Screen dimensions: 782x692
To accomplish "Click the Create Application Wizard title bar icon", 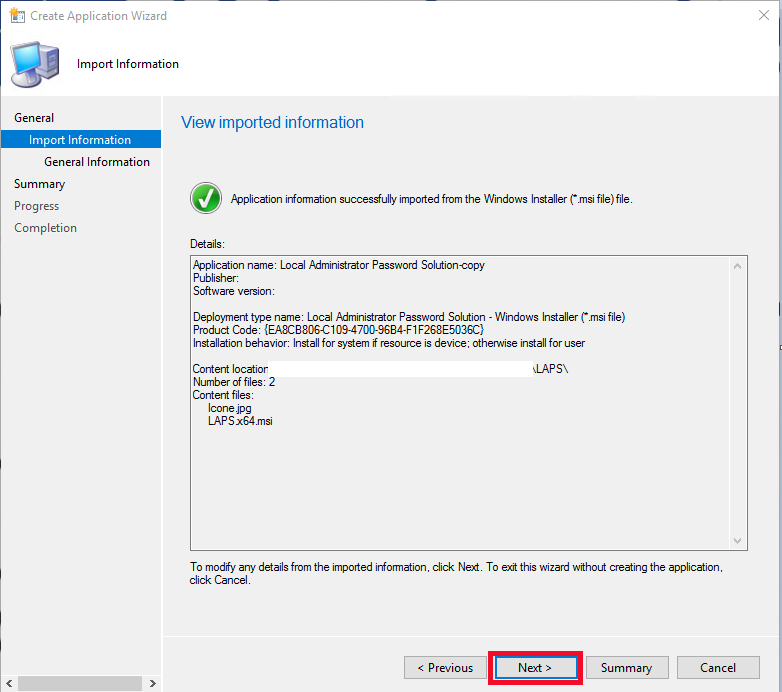I will tap(17, 16).
